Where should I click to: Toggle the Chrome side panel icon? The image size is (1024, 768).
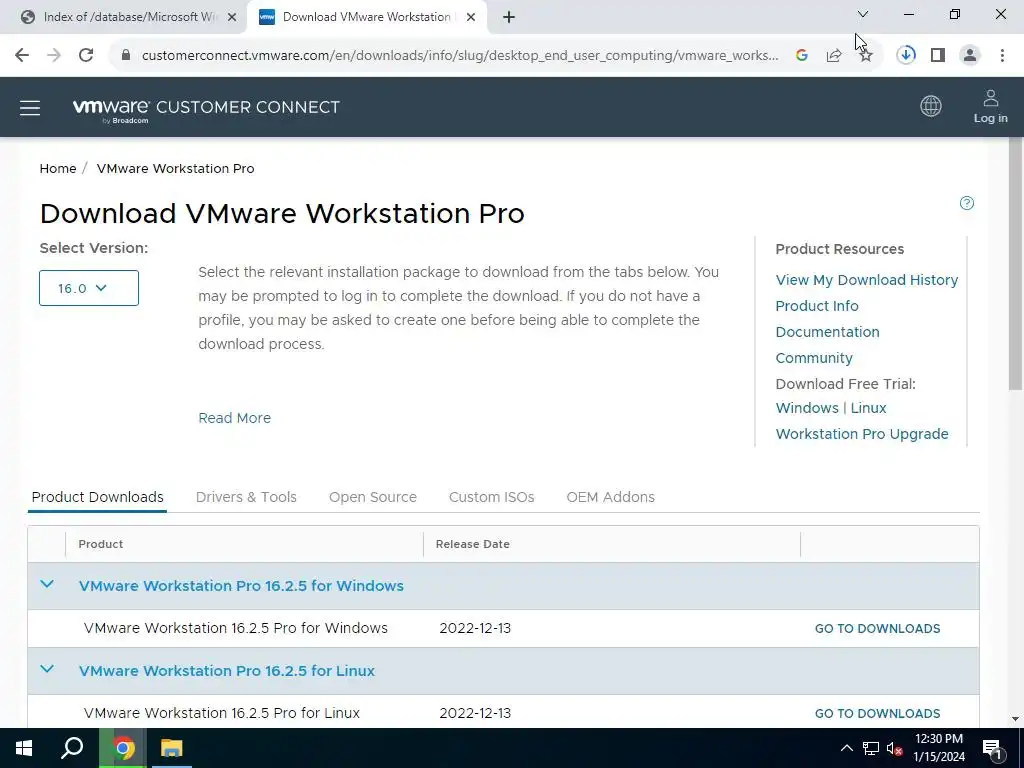(x=938, y=56)
